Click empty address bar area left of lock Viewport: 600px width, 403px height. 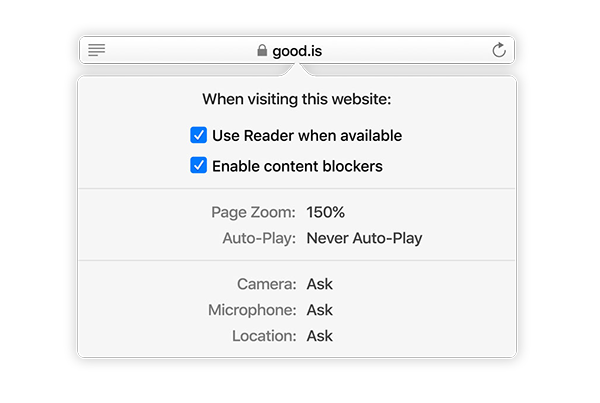(x=180, y=51)
